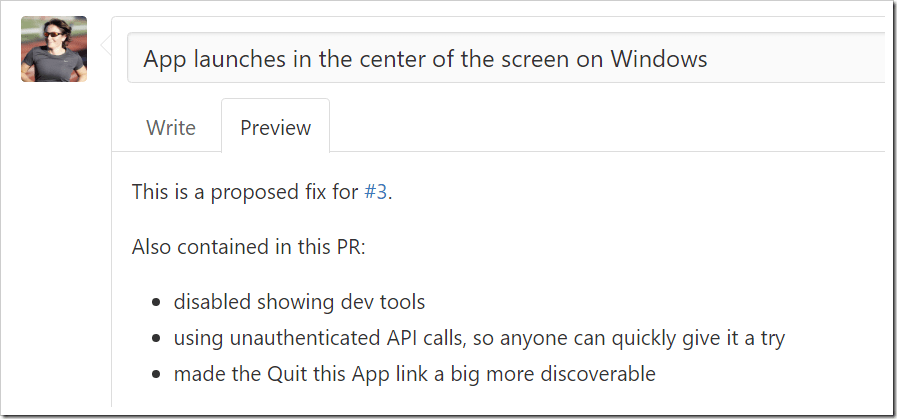Screen dimensions: 897x419
Task: Click the word "Windows" in the title
Action: (659, 59)
